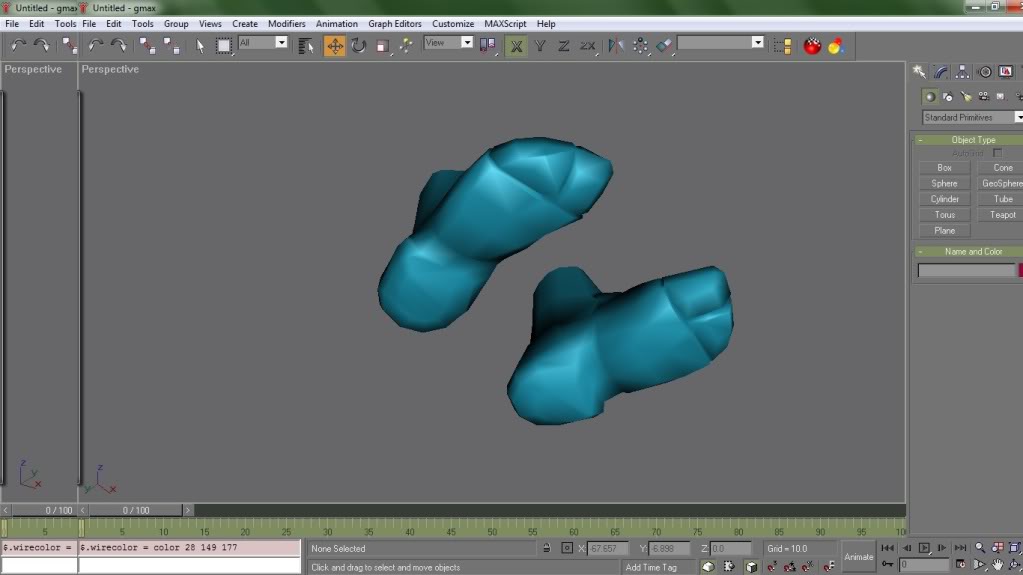Screen dimensions: 1023x575
Task: Switch to the Hierarchy command panel
Action: (x=962, y=72)
